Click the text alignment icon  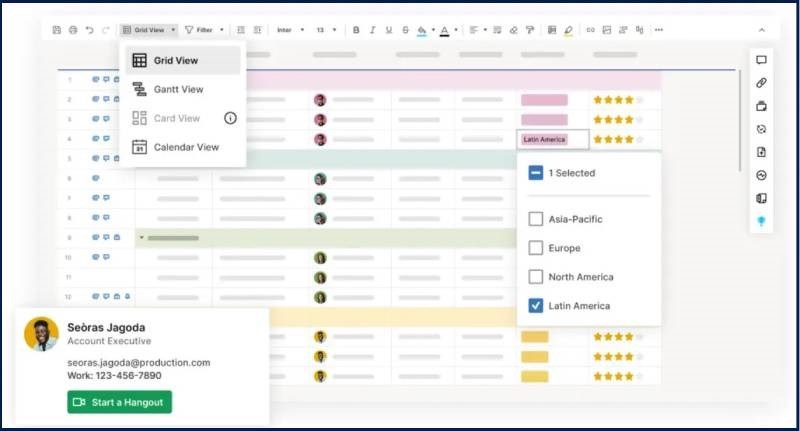point(473,30)
